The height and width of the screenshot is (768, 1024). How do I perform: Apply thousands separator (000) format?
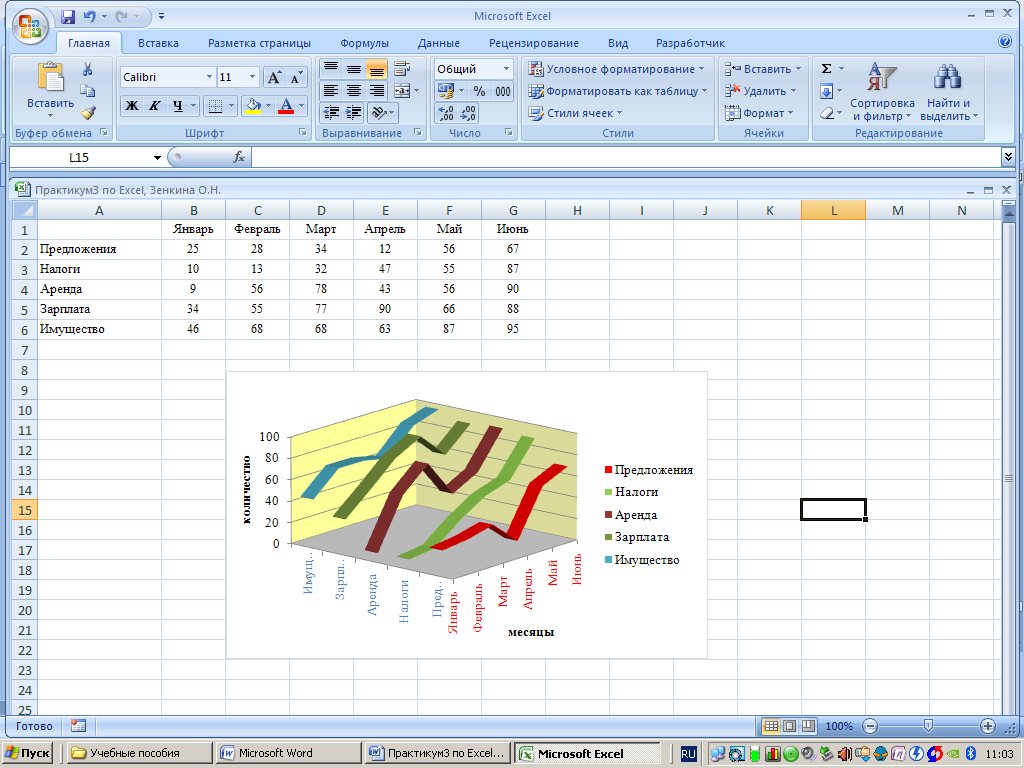pos(502,91)
